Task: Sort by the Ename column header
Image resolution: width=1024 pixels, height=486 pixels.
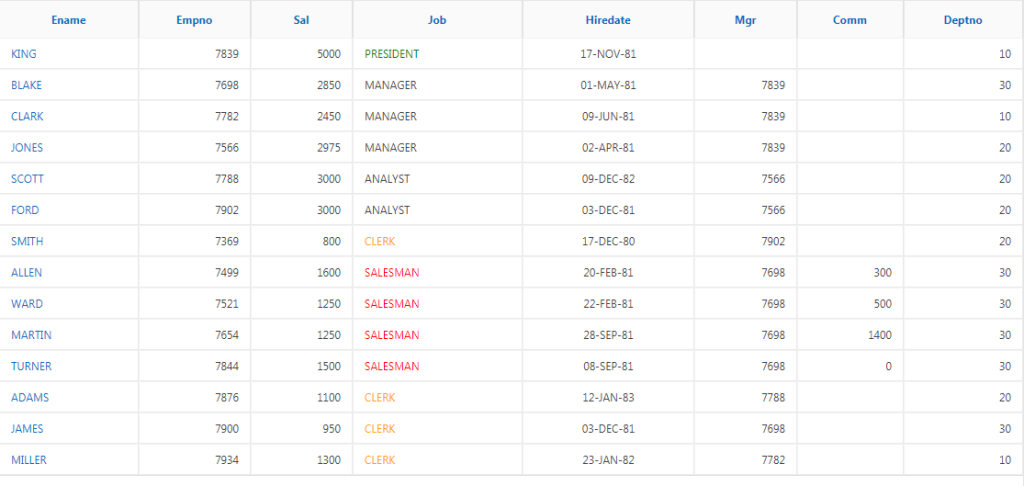Action: 69,20
